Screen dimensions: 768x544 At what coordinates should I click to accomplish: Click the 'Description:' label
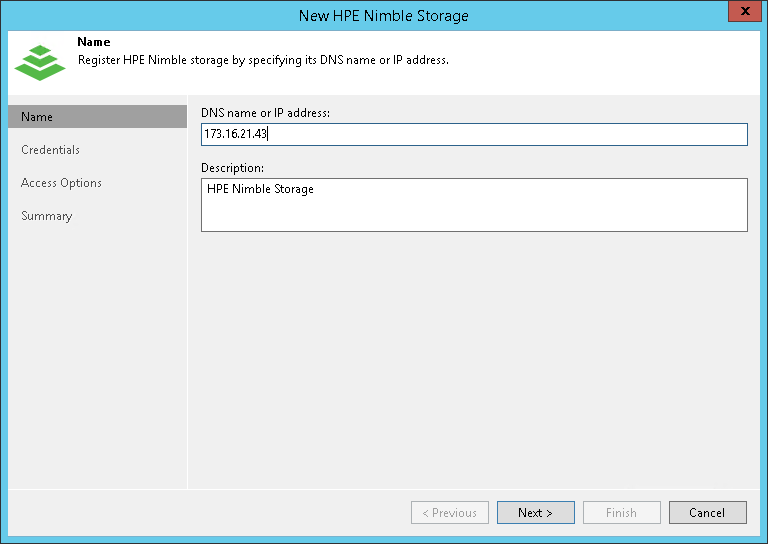pos(232,168)
